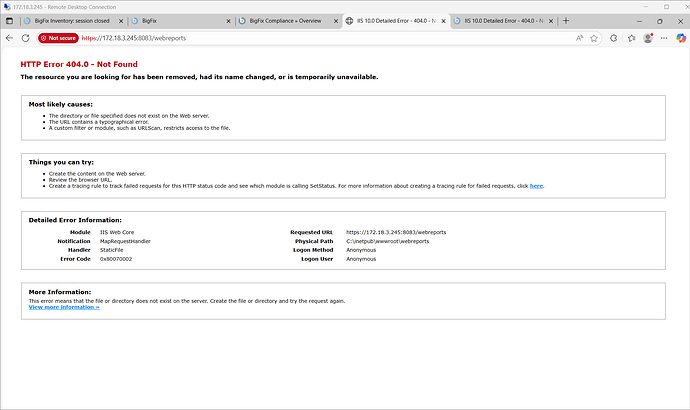Click the Not secure warning badge
Viewport: 690px width, 410px height.
(58, 38)
